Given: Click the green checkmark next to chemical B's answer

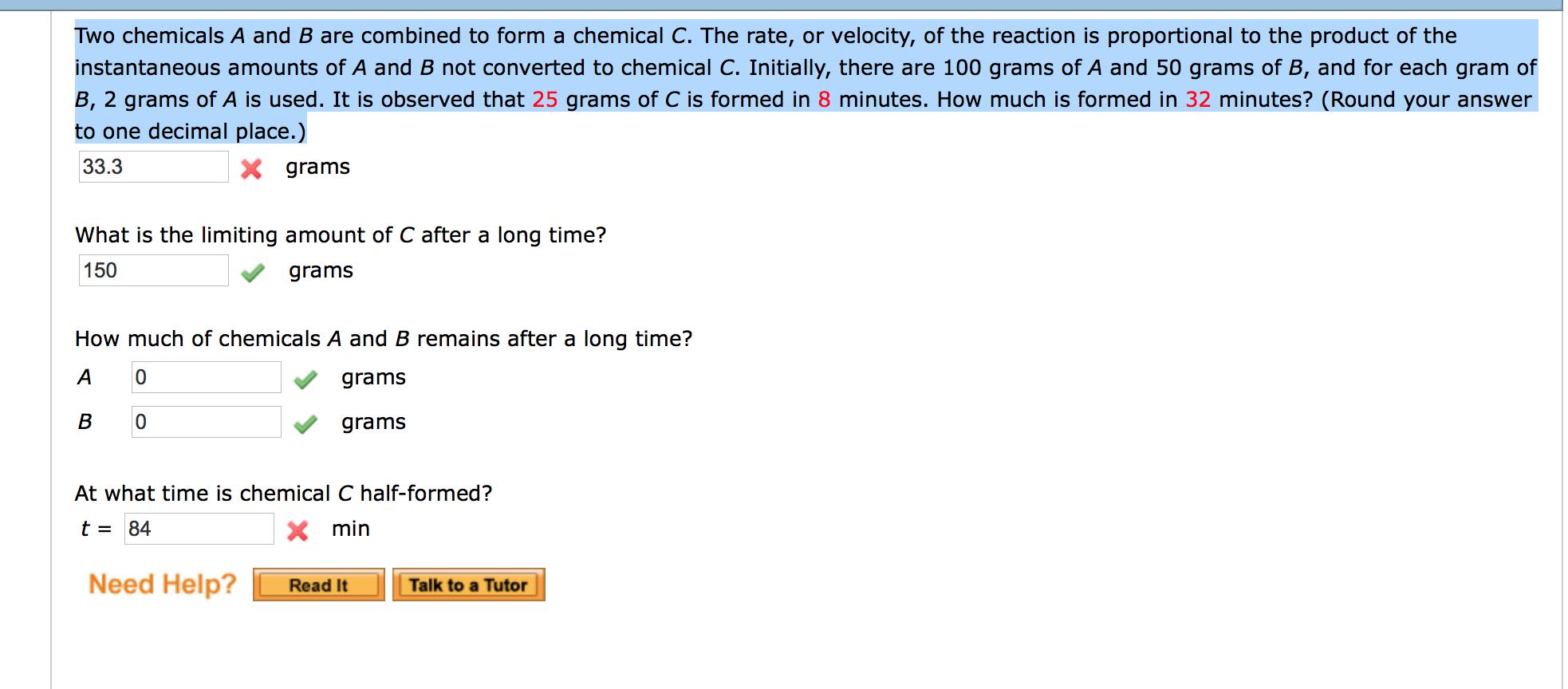Looking at the screenshot, I should (307, 423).
